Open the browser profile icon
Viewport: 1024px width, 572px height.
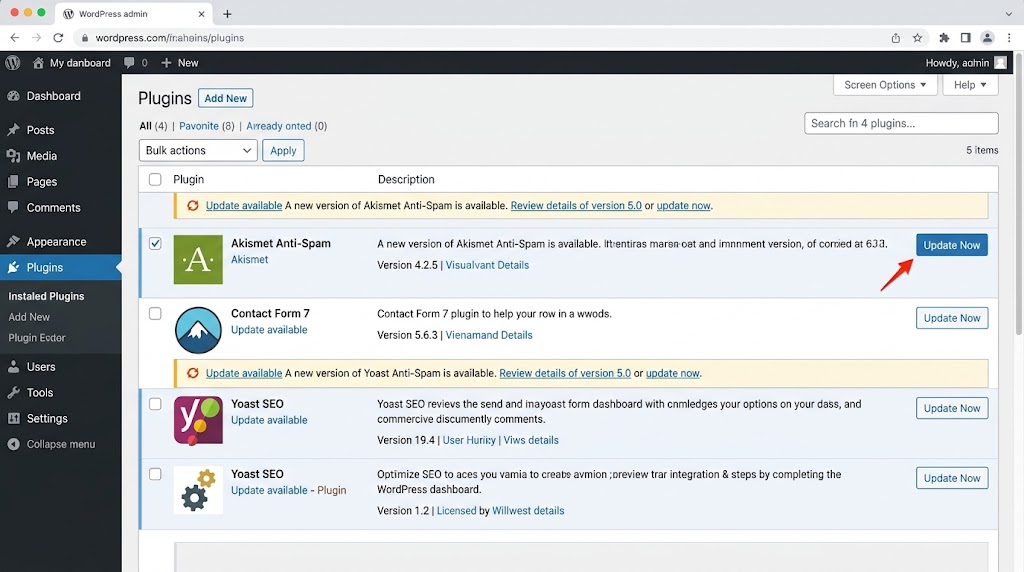point(987,38)
